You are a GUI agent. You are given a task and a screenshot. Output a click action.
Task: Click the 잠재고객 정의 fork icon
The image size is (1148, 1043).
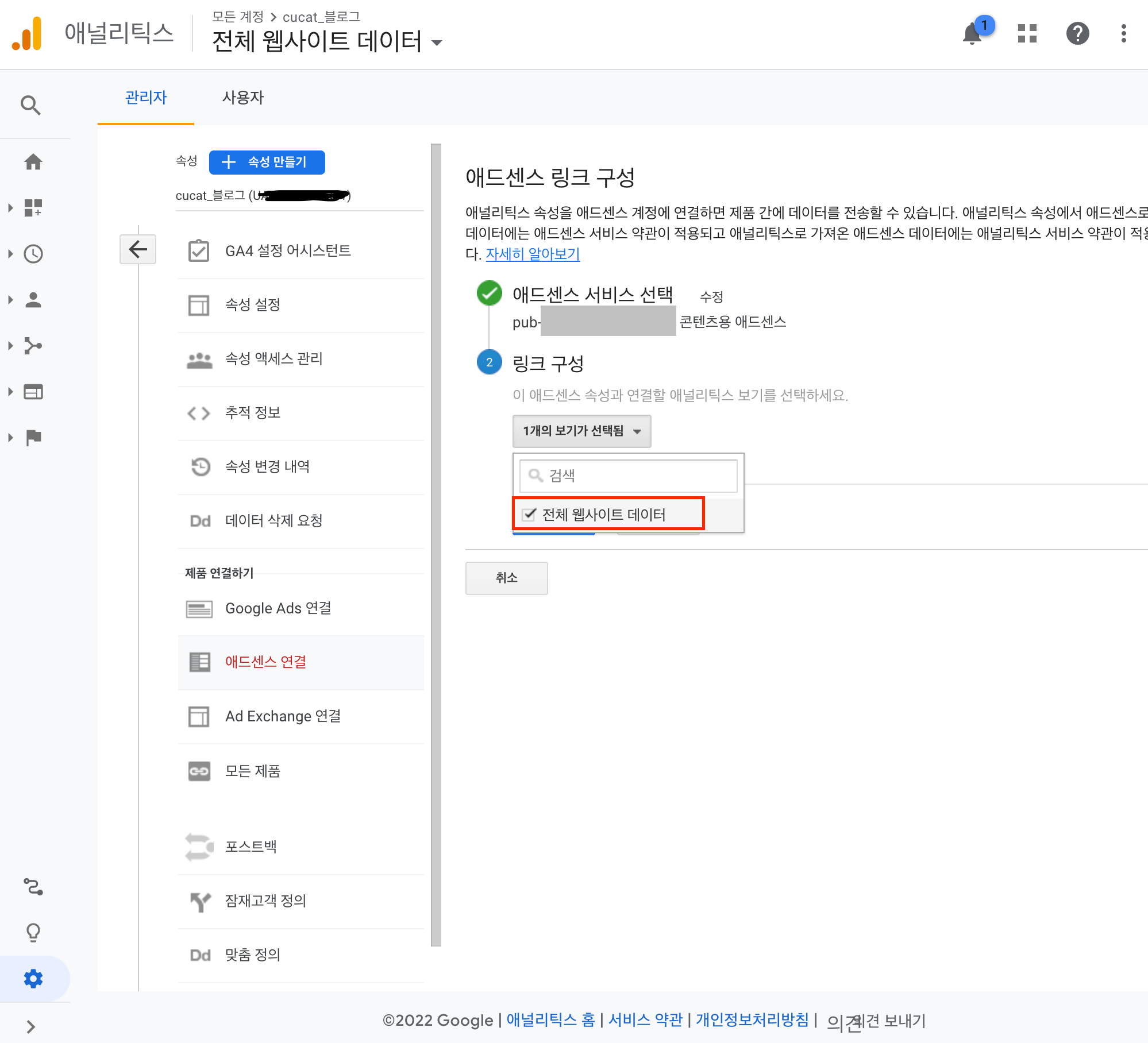coord(200,901)
